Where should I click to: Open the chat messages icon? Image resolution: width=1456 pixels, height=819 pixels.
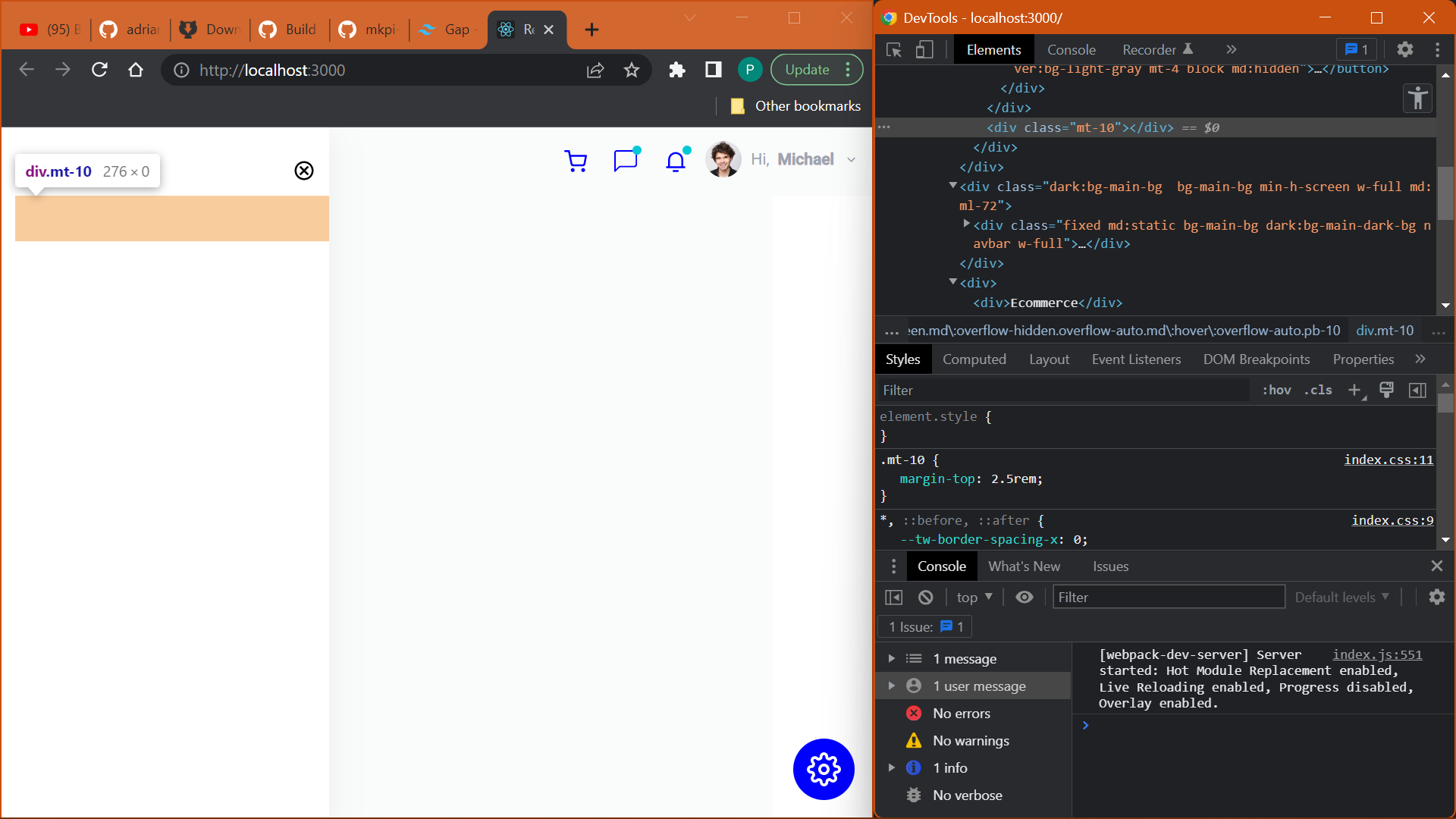[x=625, y=160]
